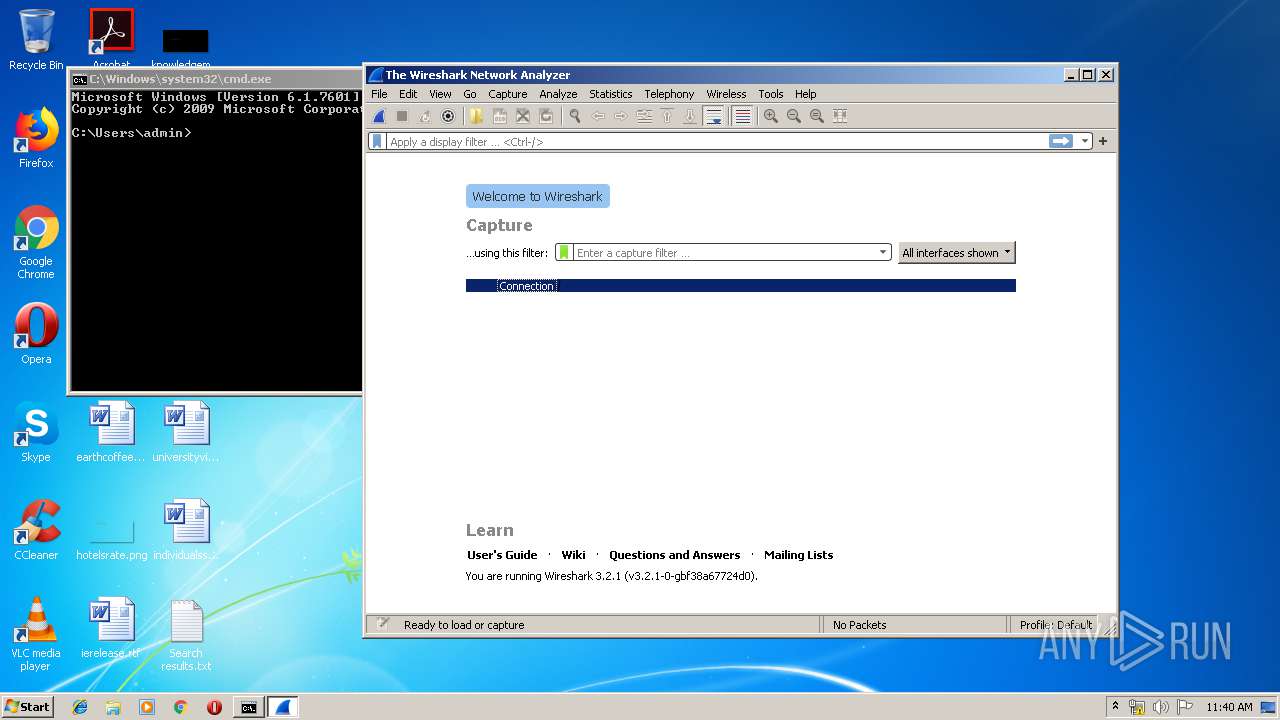Click Resize columns toolbar icon
1280x720 pixels.
point(840,116)
